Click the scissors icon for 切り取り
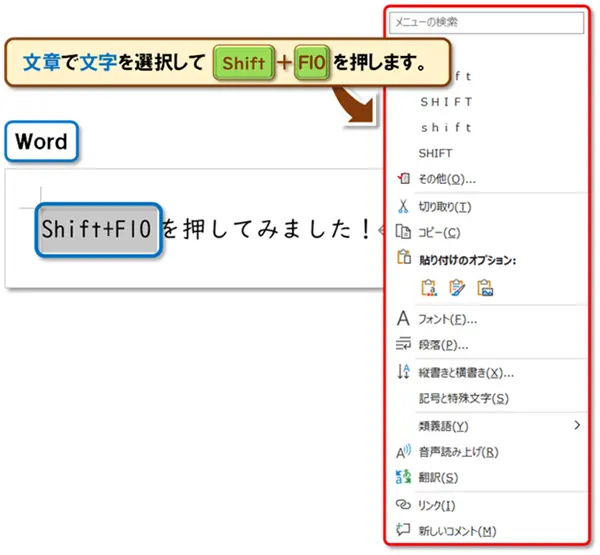 404,207
